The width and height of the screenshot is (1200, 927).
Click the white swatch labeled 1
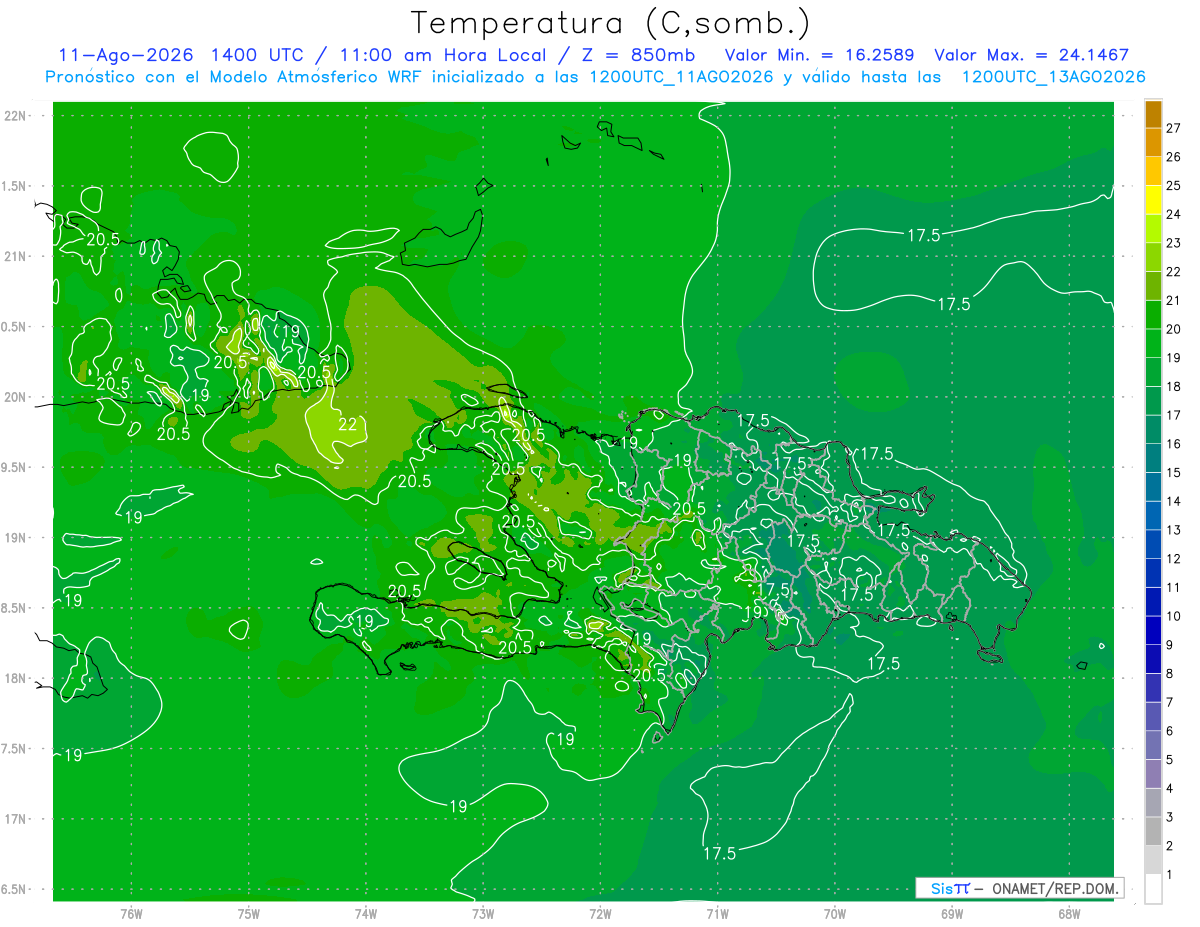pyautogui.click(x=1153, y=889)
